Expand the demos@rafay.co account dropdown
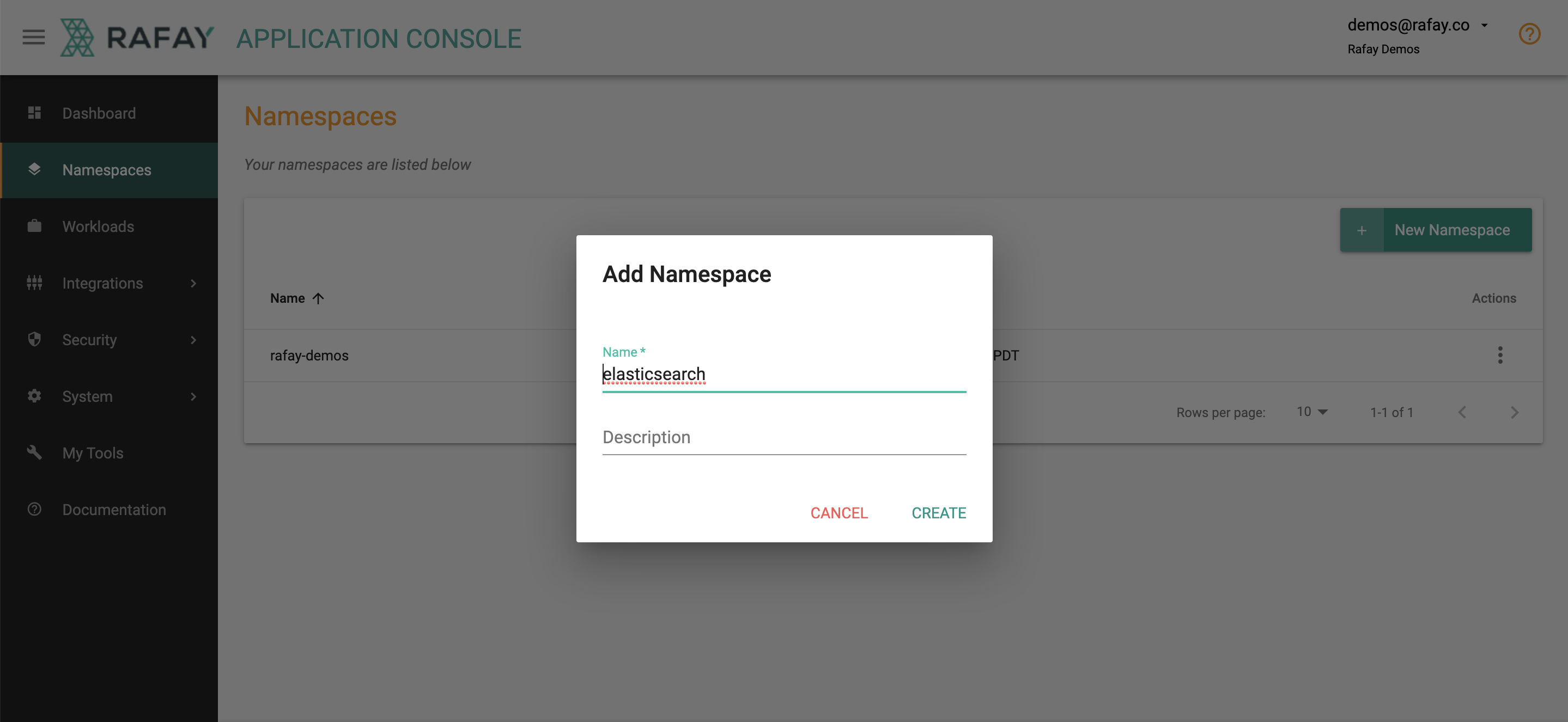The width and height of the screenshot is (1568, 722). (1417, 26)
